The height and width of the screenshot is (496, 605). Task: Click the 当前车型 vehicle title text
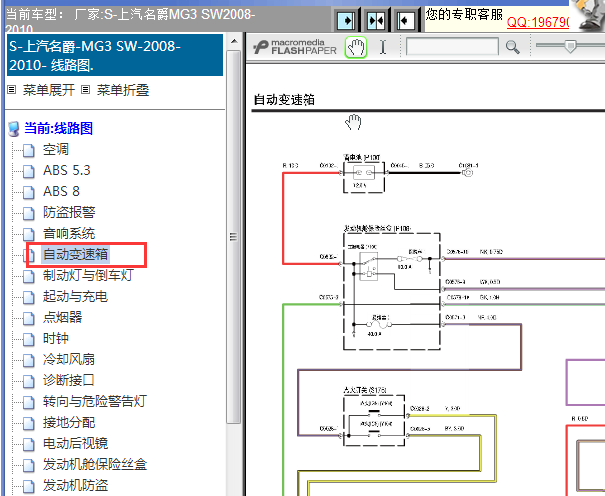130,21
